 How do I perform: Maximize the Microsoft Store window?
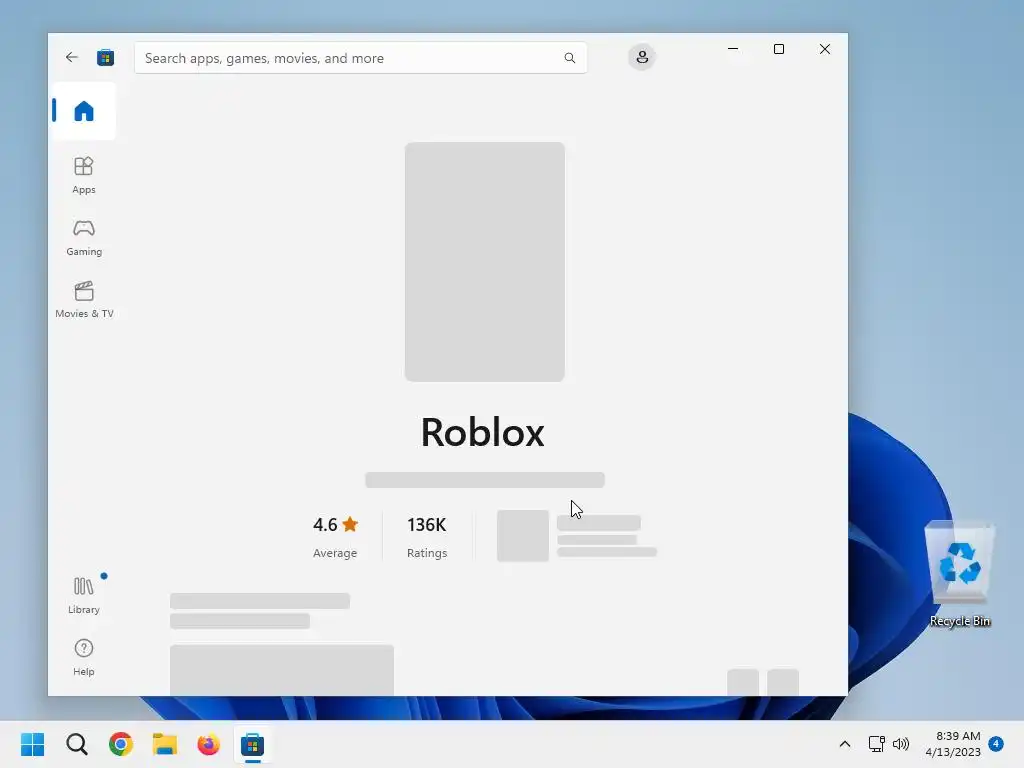tap(778, 49)
